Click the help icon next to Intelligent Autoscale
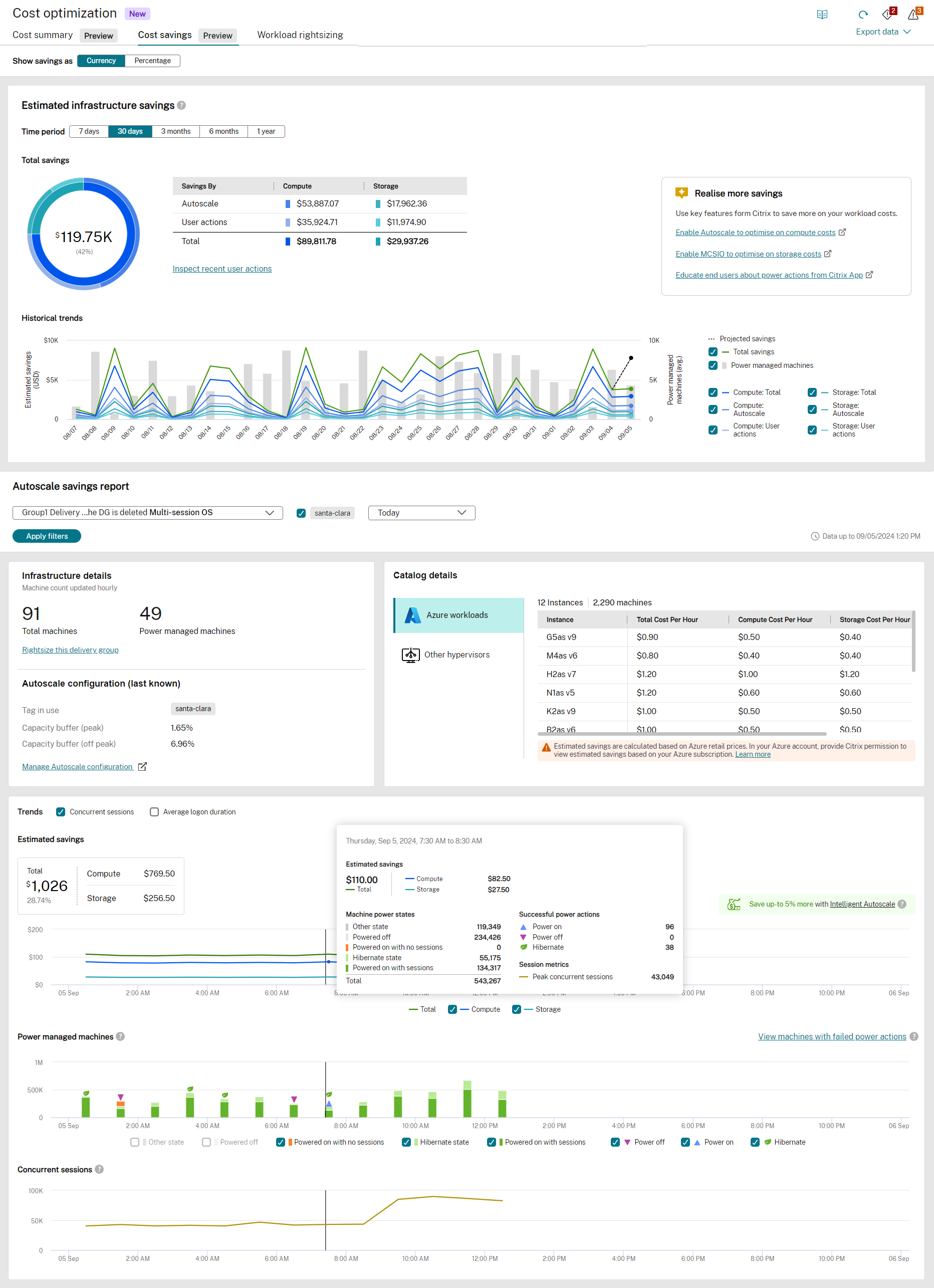 [x=901, y=904]
